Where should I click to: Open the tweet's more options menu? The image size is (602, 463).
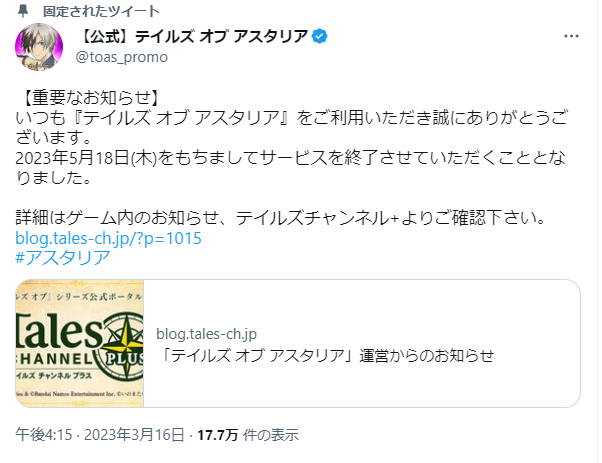coord(571,37)
